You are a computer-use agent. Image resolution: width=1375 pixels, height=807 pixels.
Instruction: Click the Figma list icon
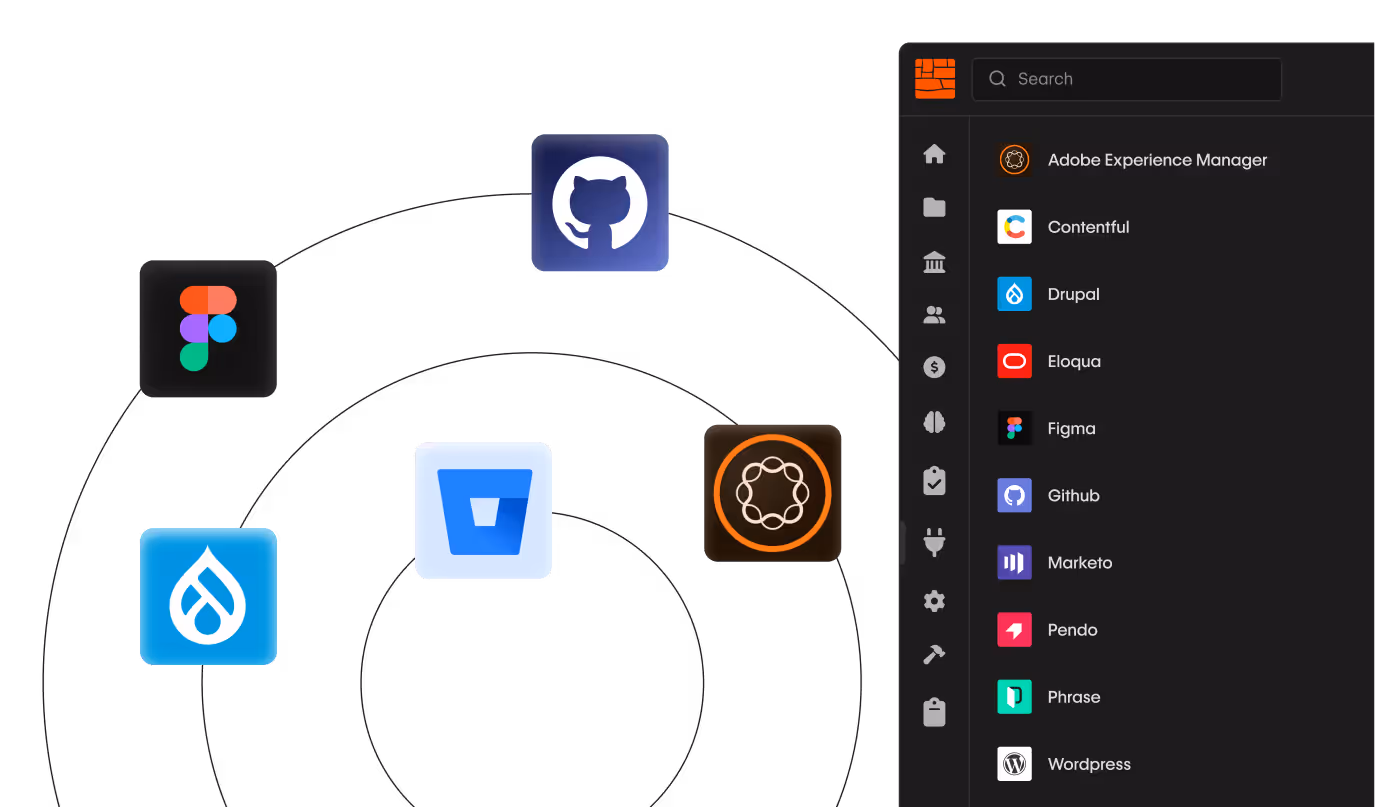(1014, 428)
